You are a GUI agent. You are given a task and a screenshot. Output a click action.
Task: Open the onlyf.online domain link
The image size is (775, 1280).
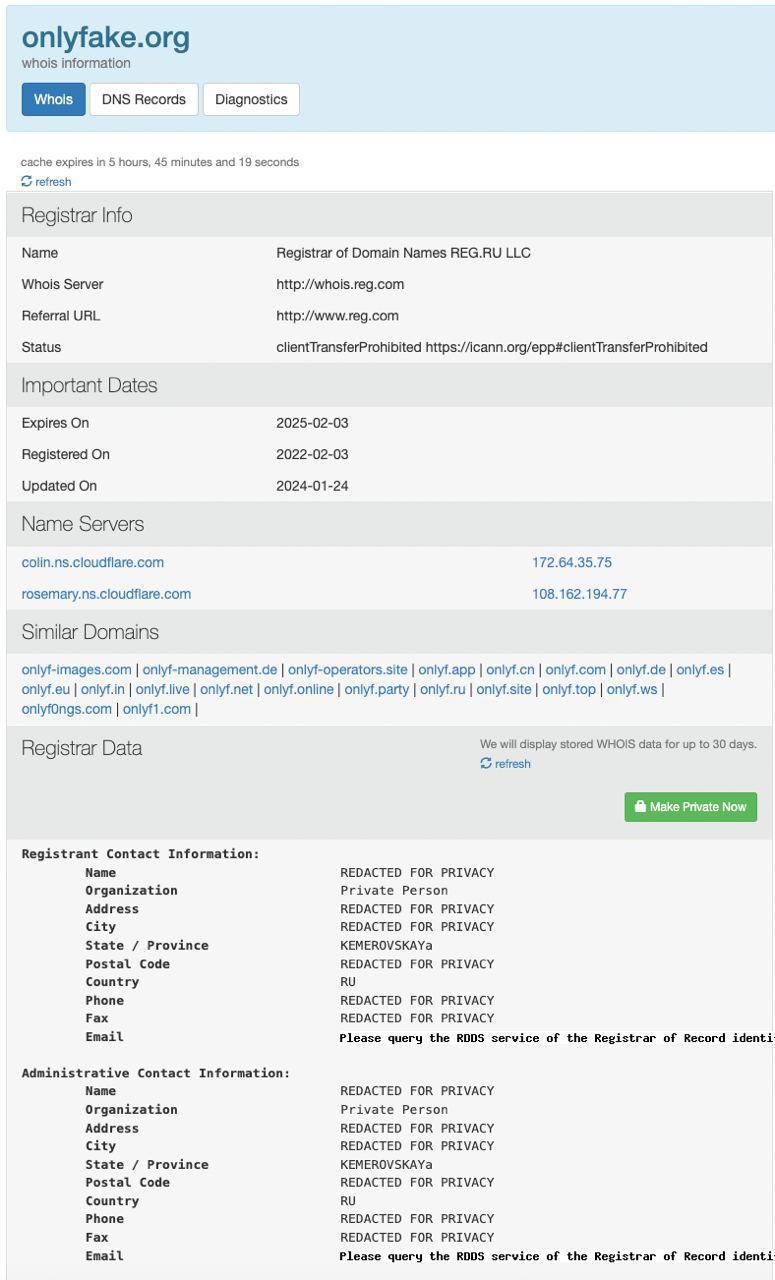(x=299, y=690)
